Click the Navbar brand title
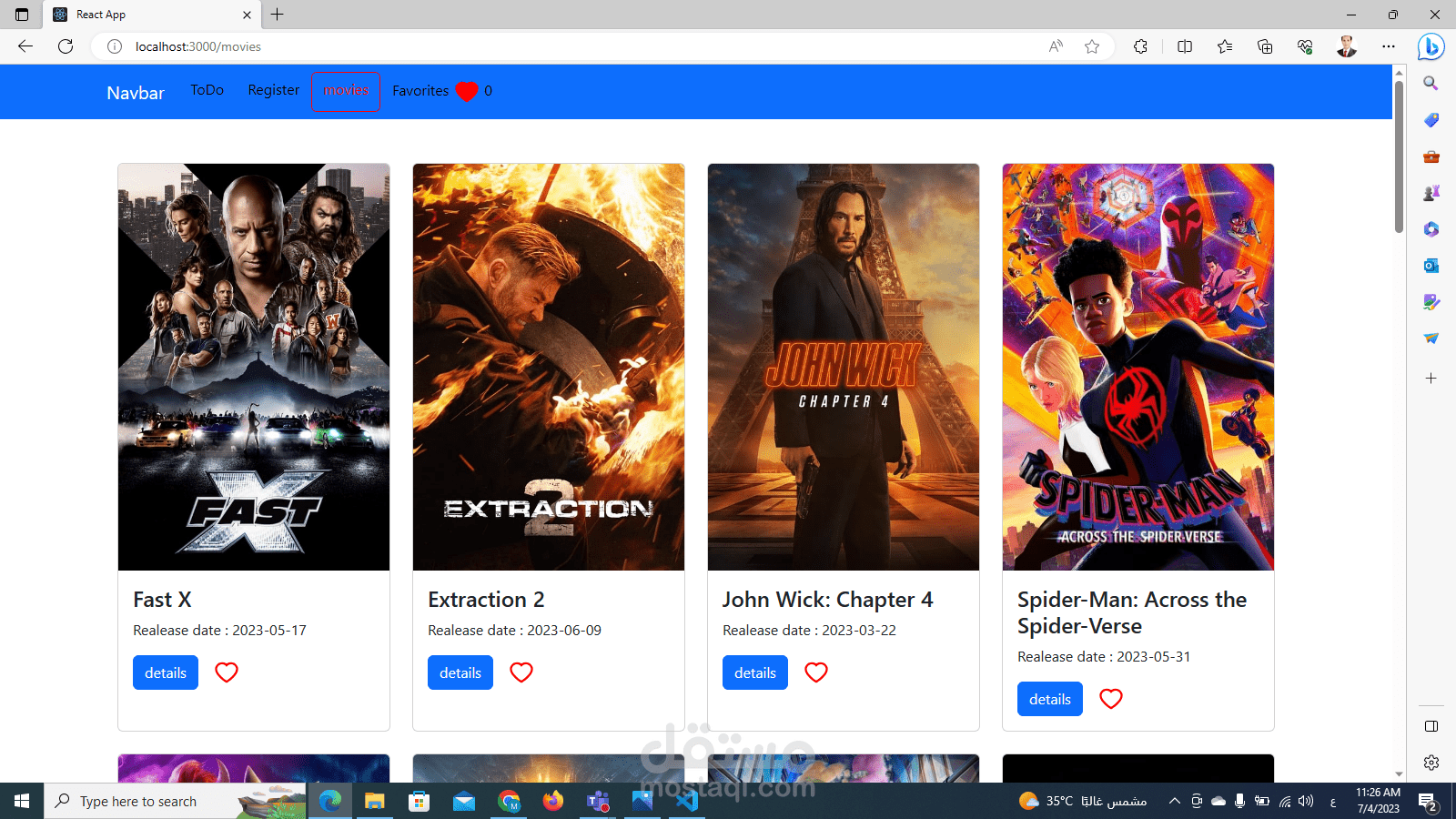Image resolution: width=1456 pixels, height=819 pixels. [x=136, y=93]
